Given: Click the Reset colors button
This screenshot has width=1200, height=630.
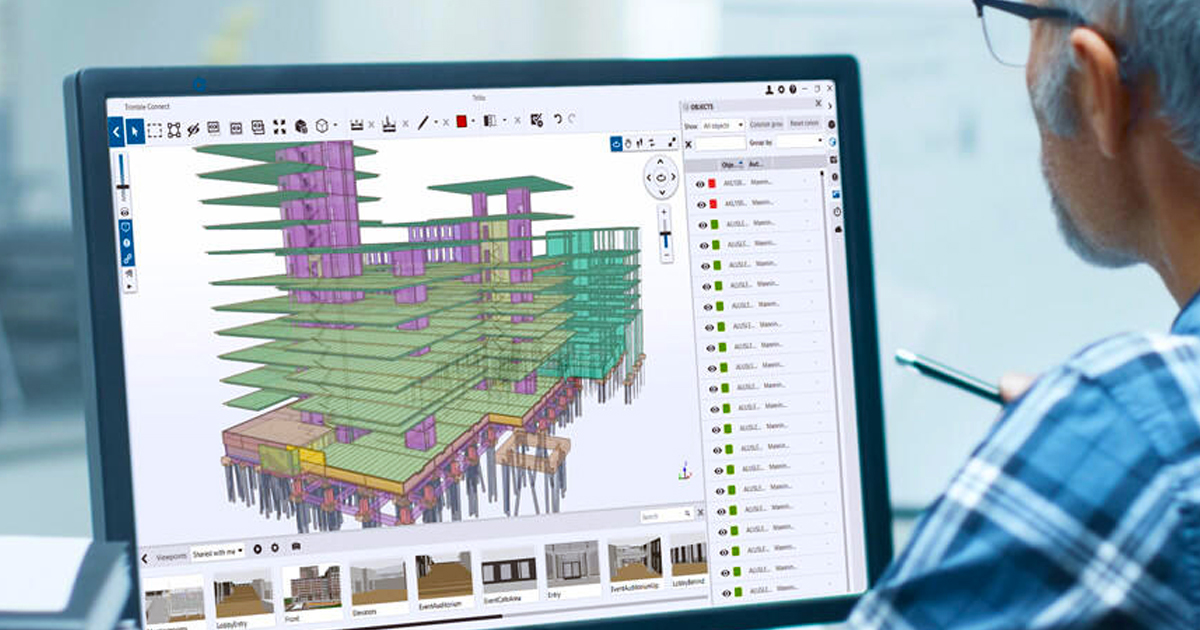Looking at the screenshot, I should (x=804, y=123).
